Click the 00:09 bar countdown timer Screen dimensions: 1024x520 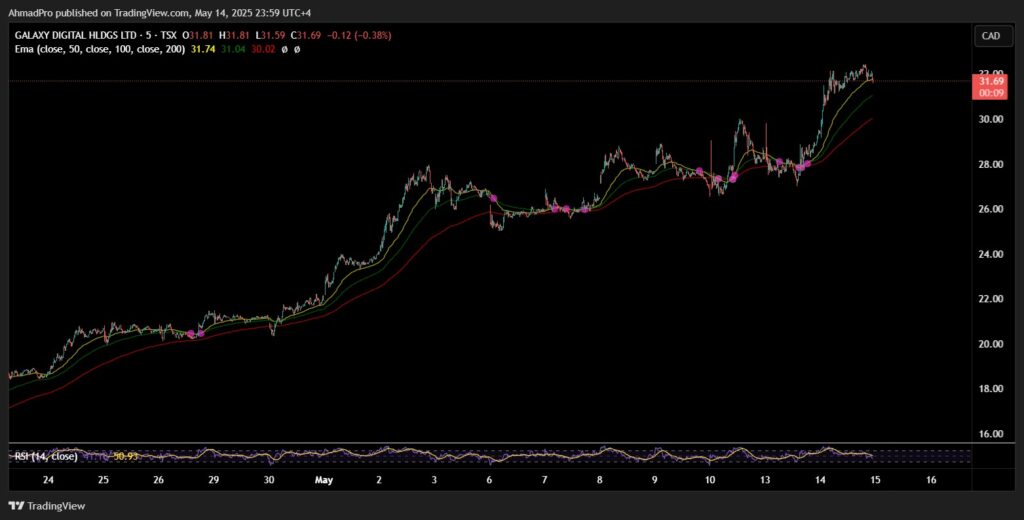(991, 93)
